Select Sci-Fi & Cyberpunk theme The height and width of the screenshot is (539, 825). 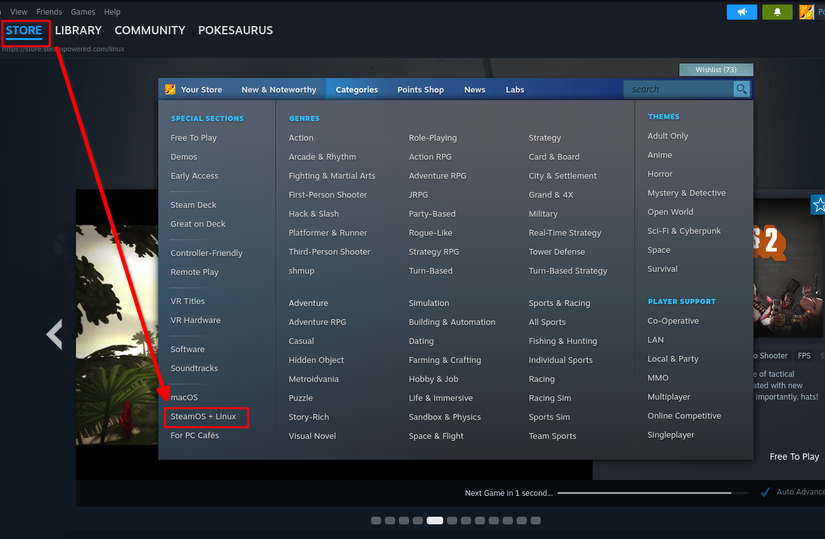(684, 231)
